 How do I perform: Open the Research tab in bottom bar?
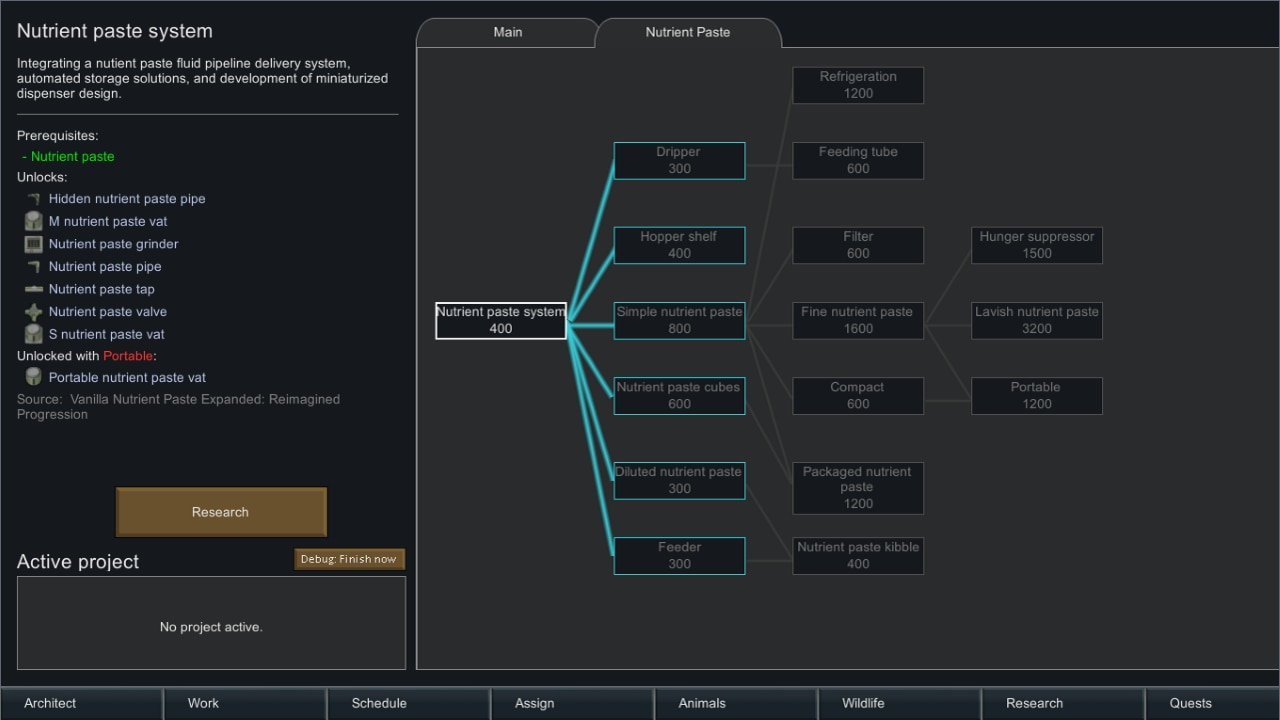click(x=1062, y=703)
